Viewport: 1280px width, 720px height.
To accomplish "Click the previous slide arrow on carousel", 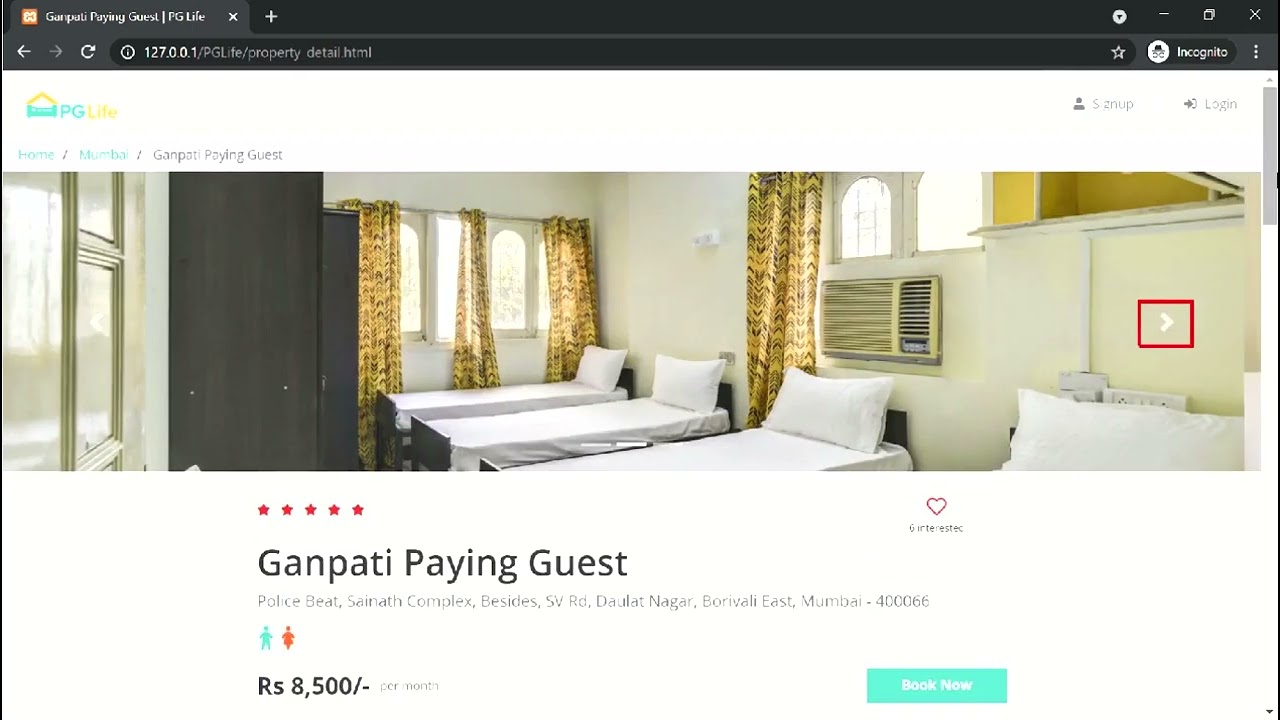I will coord(97,323).
